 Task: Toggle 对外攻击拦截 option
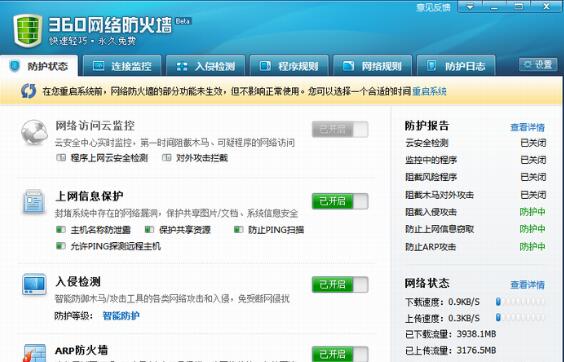pyautogui.click(x=195, y=158)
